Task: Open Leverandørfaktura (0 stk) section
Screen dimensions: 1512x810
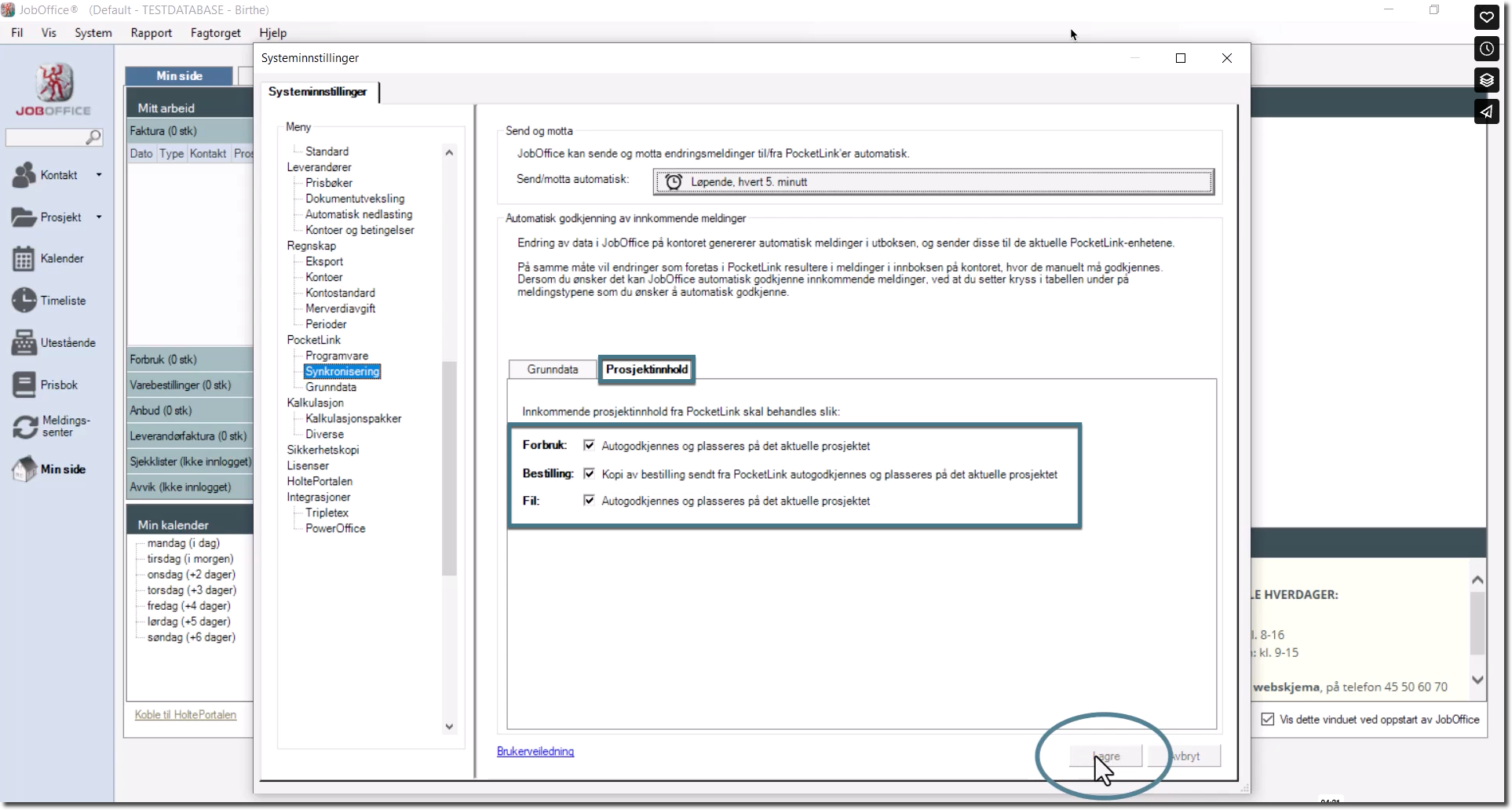Action: tap(191, 436)
